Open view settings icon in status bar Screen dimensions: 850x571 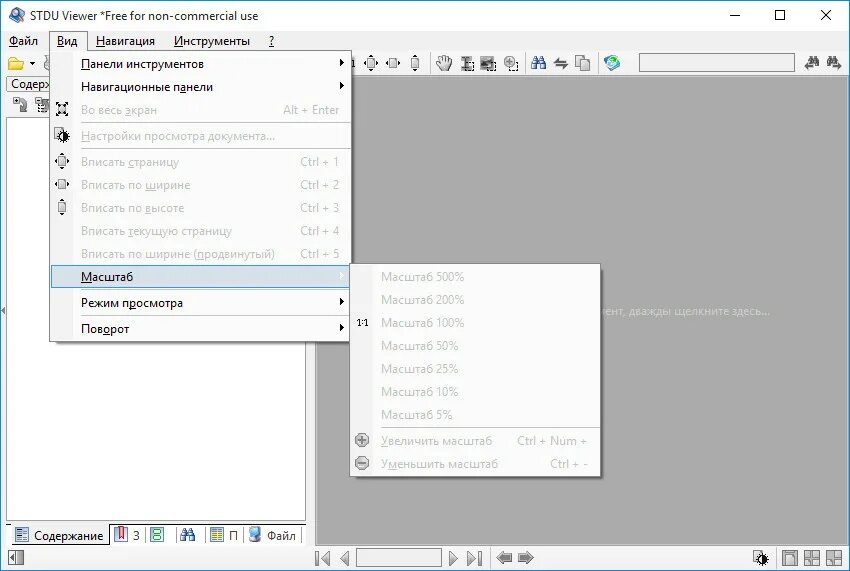click(x=761, y=558)
